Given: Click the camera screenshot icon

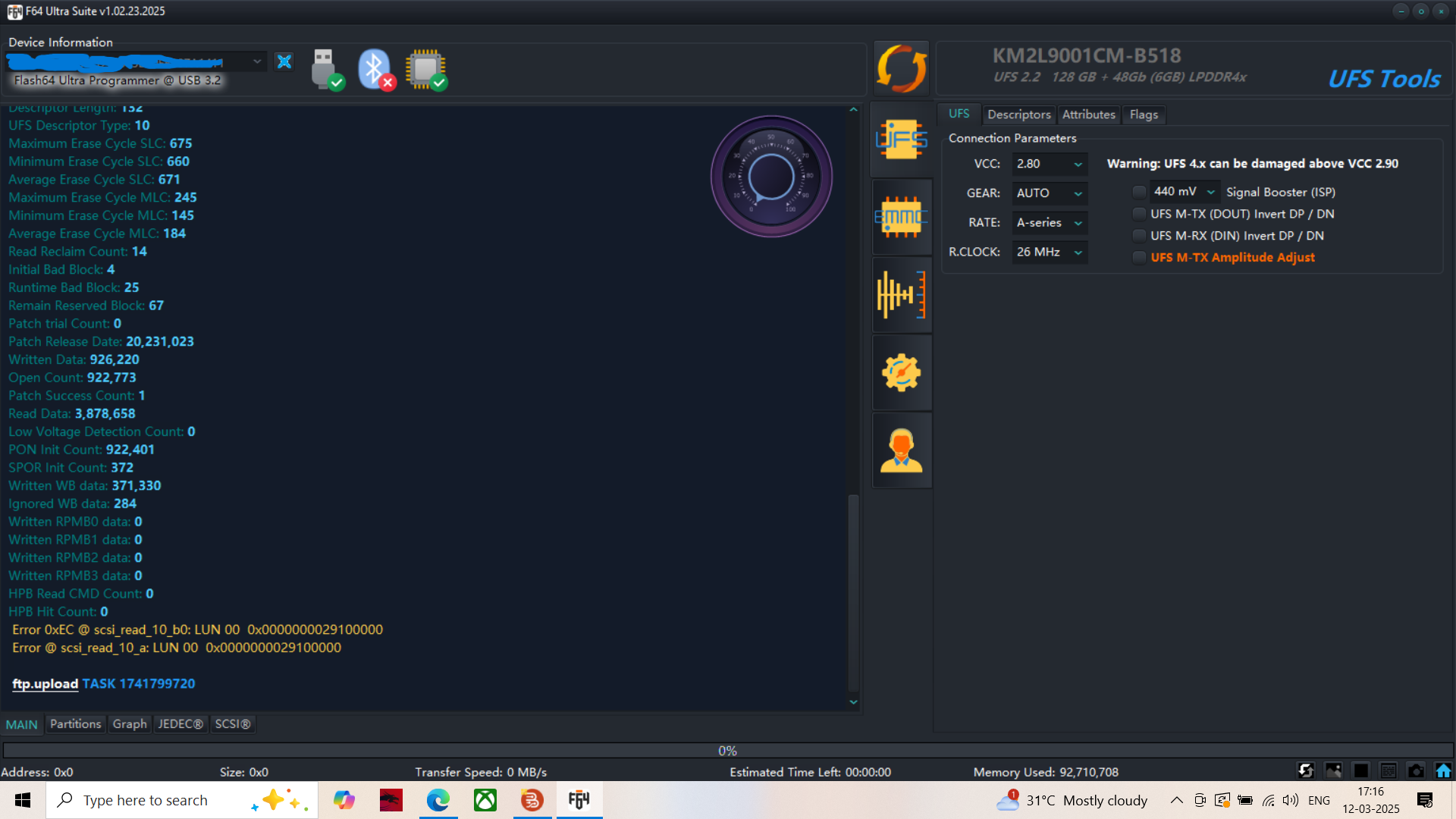Looking at the screenshot, I should click(x=1416, y=770).
